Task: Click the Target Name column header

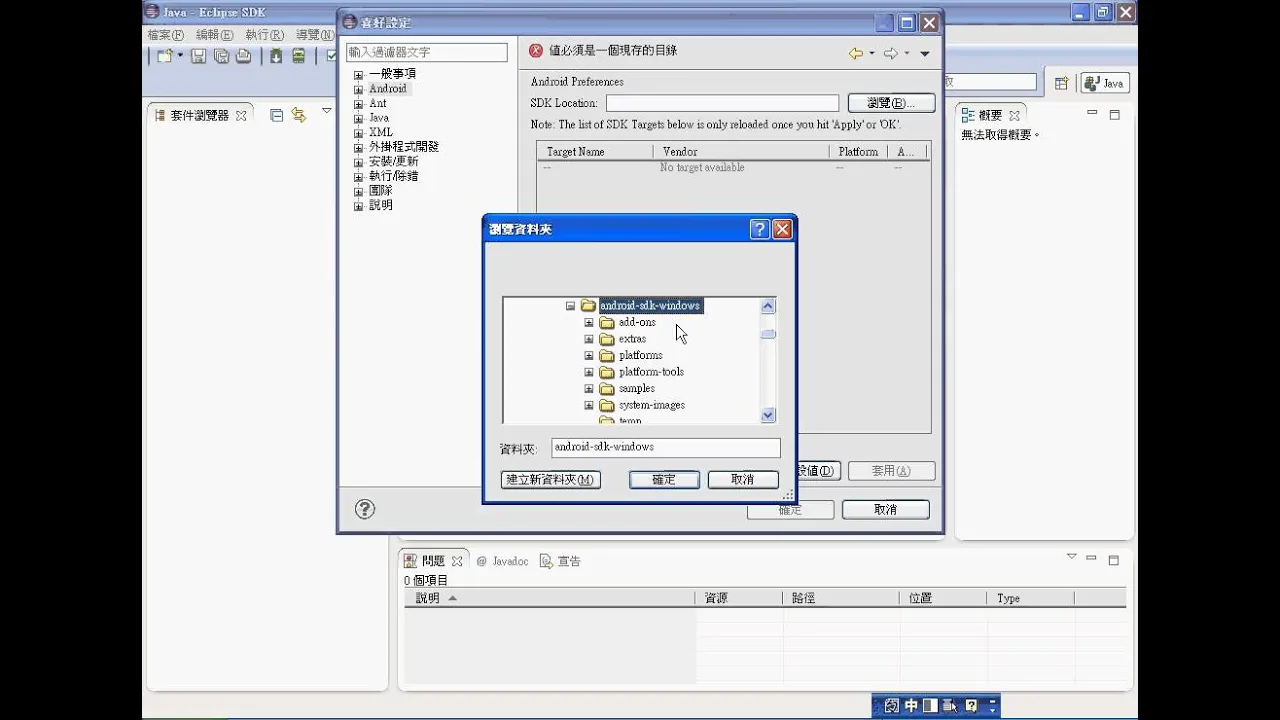Action: [x=593, y=152]
